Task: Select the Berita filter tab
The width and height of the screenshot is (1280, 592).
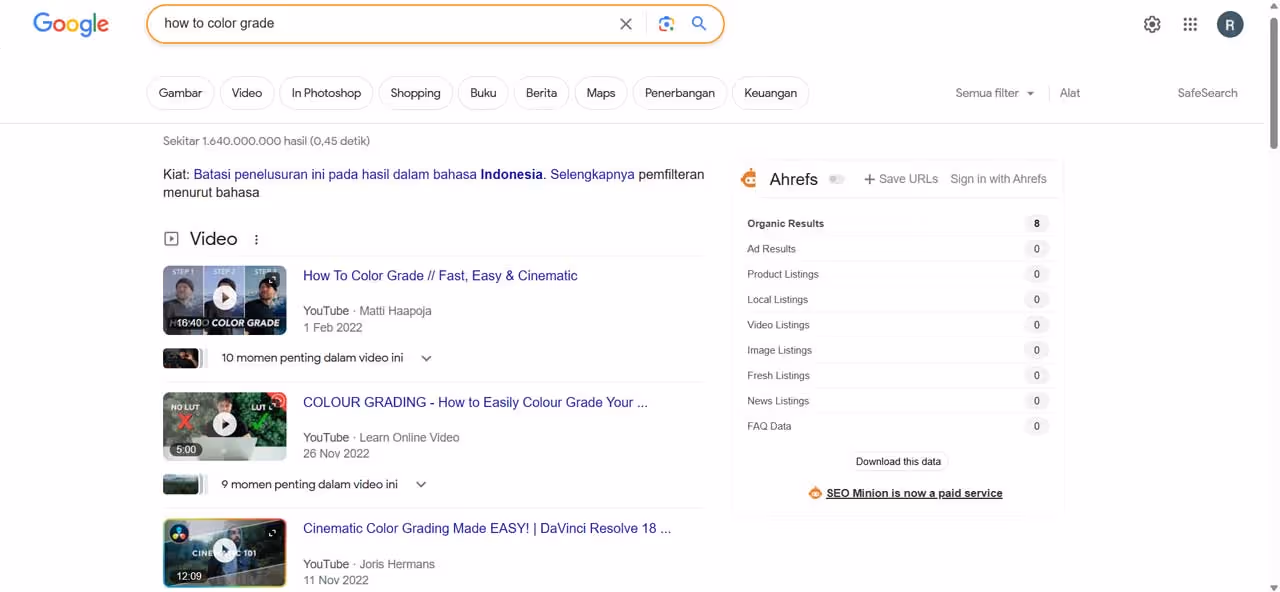Action: [x=541, y=93]
